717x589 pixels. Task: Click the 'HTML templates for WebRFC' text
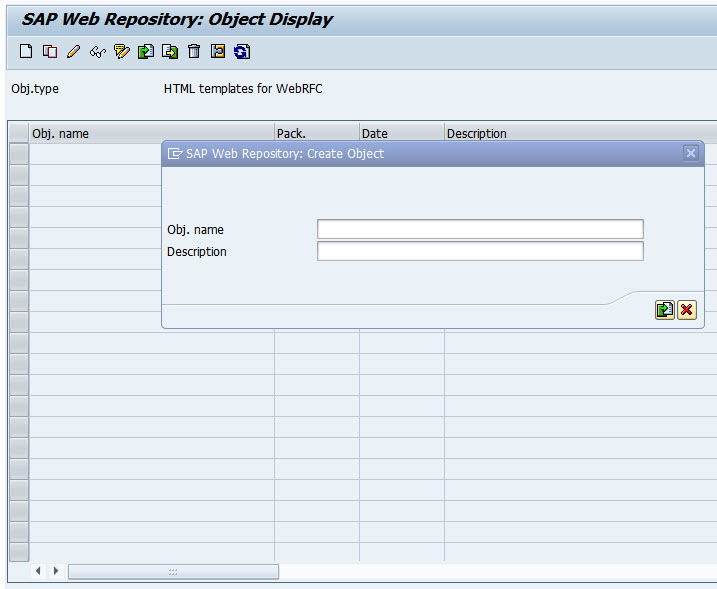pos(243,88)
